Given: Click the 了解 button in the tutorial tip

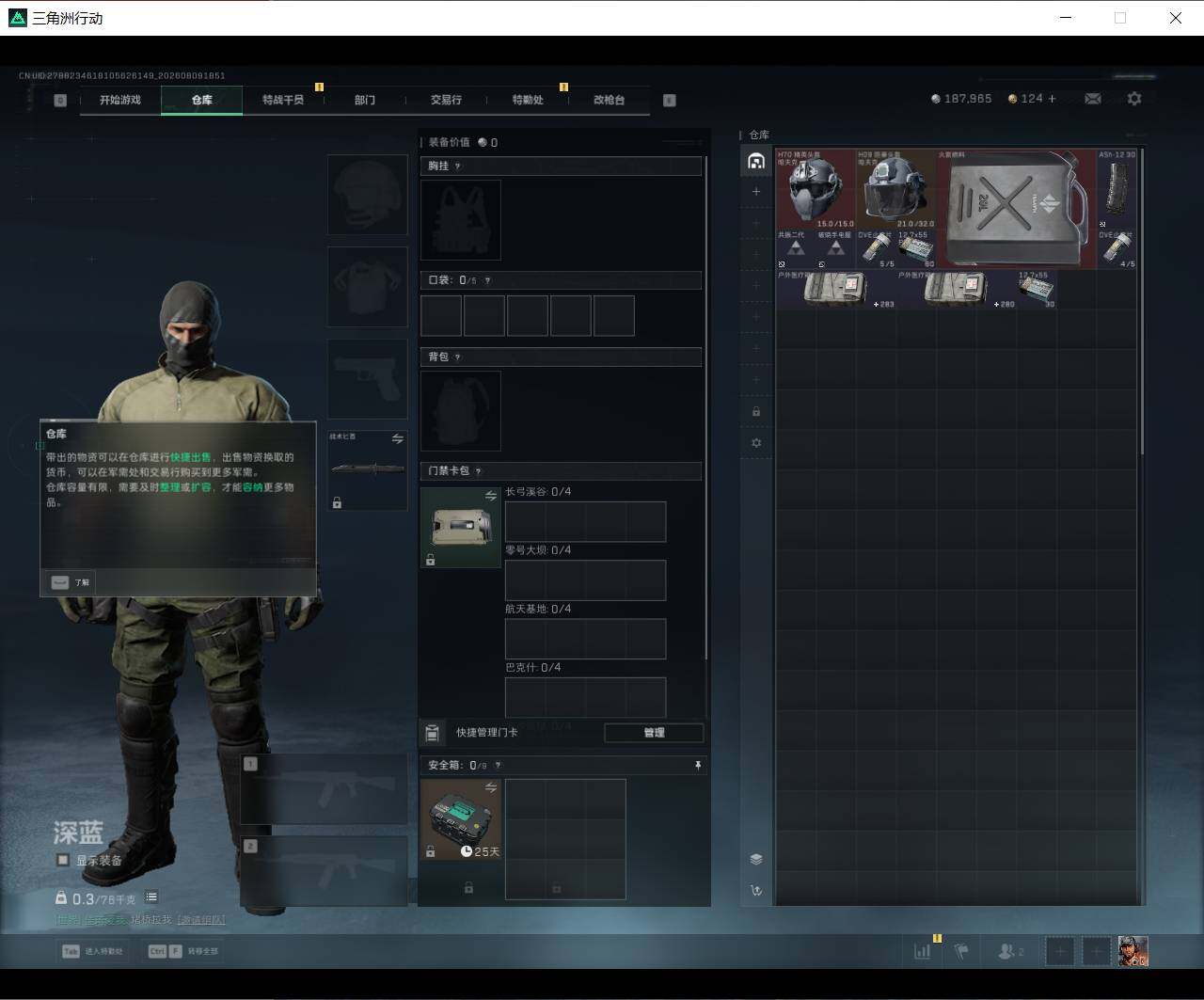Looking at the screenshot, I should 71,582.
